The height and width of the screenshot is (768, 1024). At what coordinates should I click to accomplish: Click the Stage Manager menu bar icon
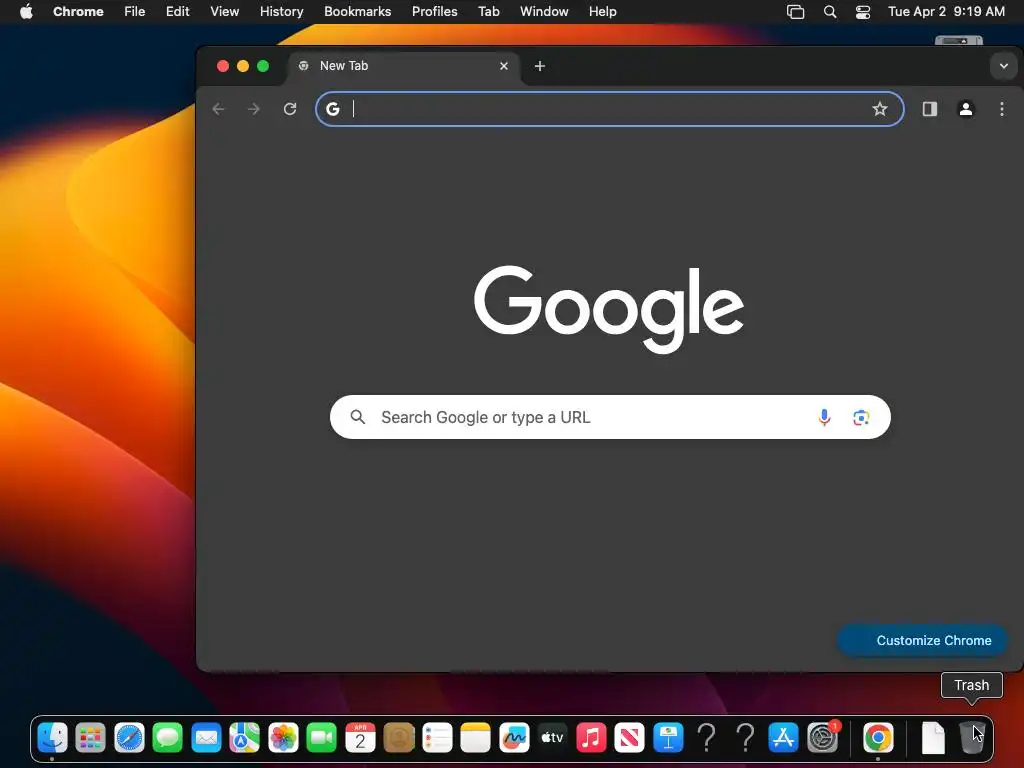(x=795, y=12)
